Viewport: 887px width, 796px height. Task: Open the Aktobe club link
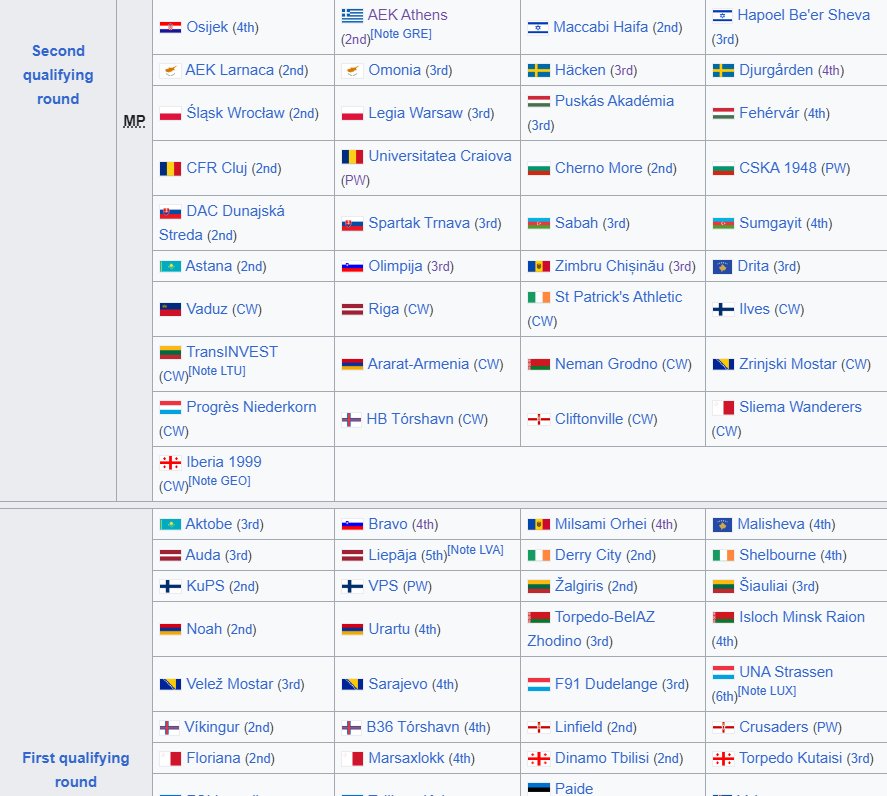click(209, 524)
